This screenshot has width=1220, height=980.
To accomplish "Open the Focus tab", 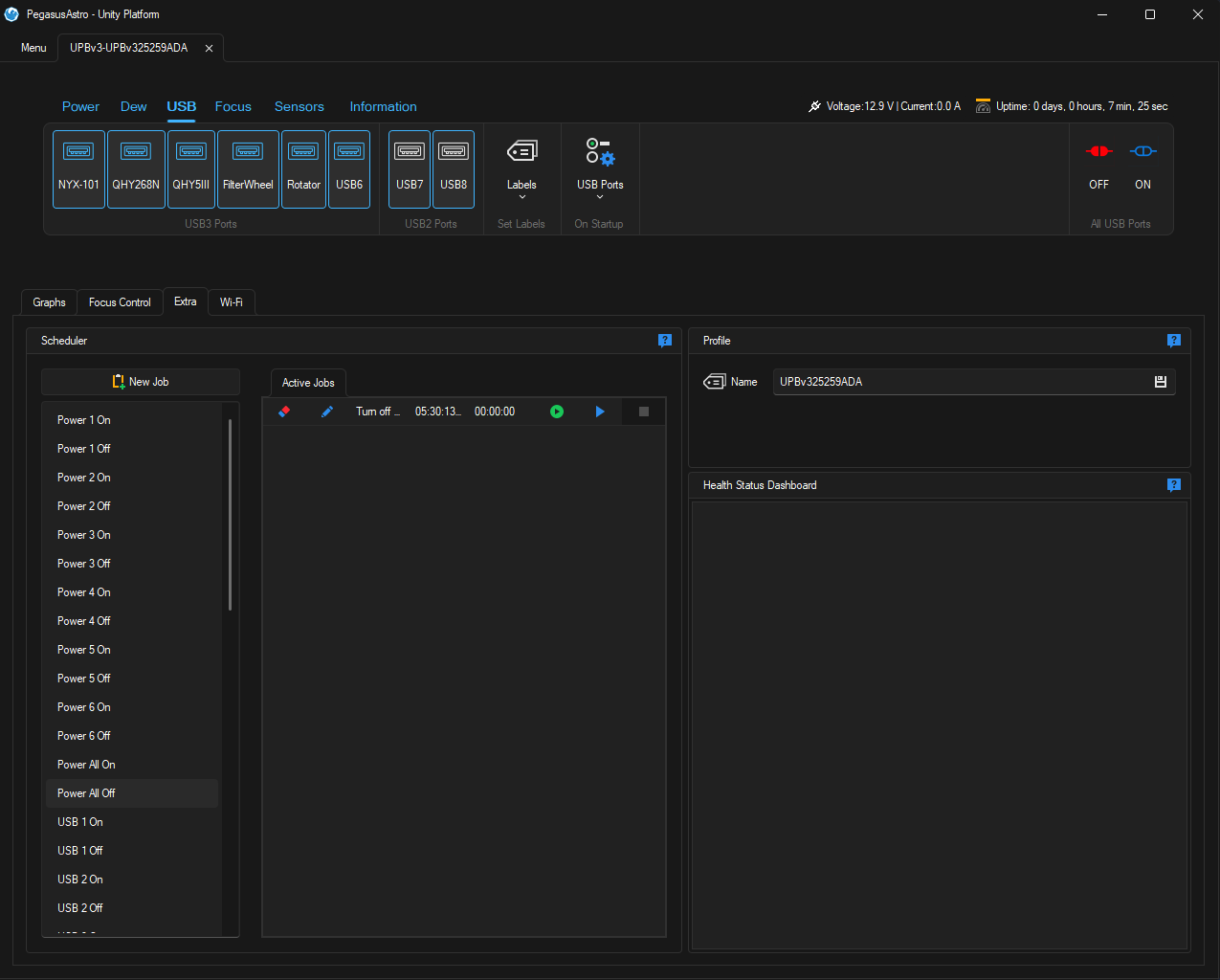I will [x=233, y=106].
